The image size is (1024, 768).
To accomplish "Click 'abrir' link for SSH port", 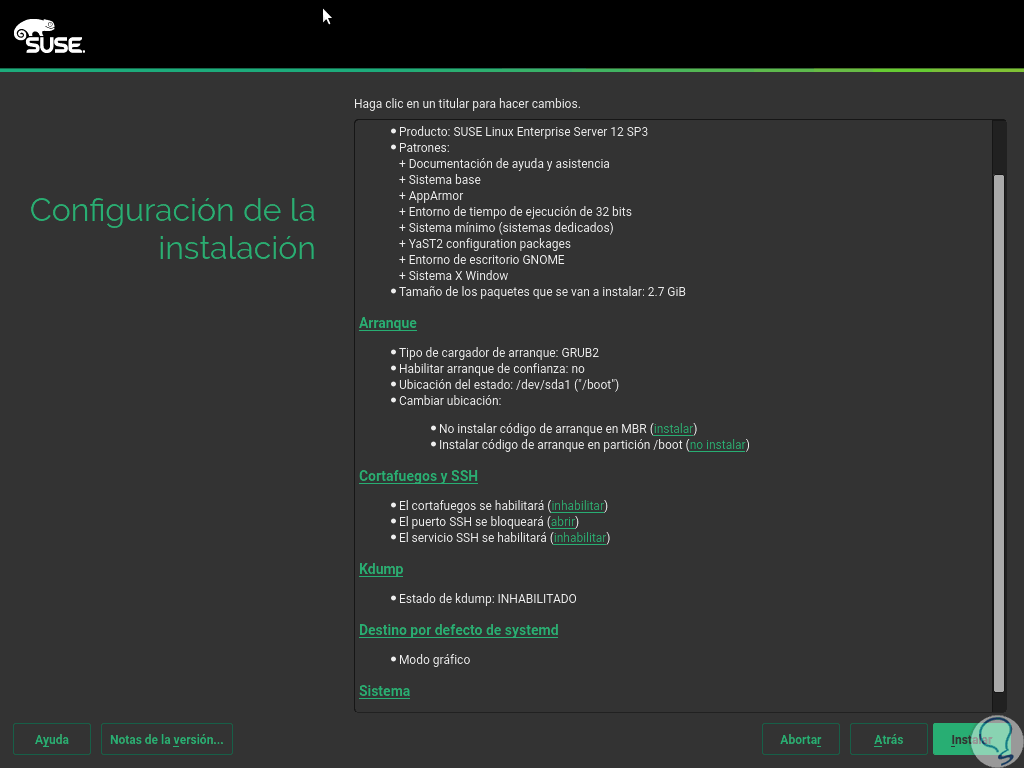I will [563, 522].
